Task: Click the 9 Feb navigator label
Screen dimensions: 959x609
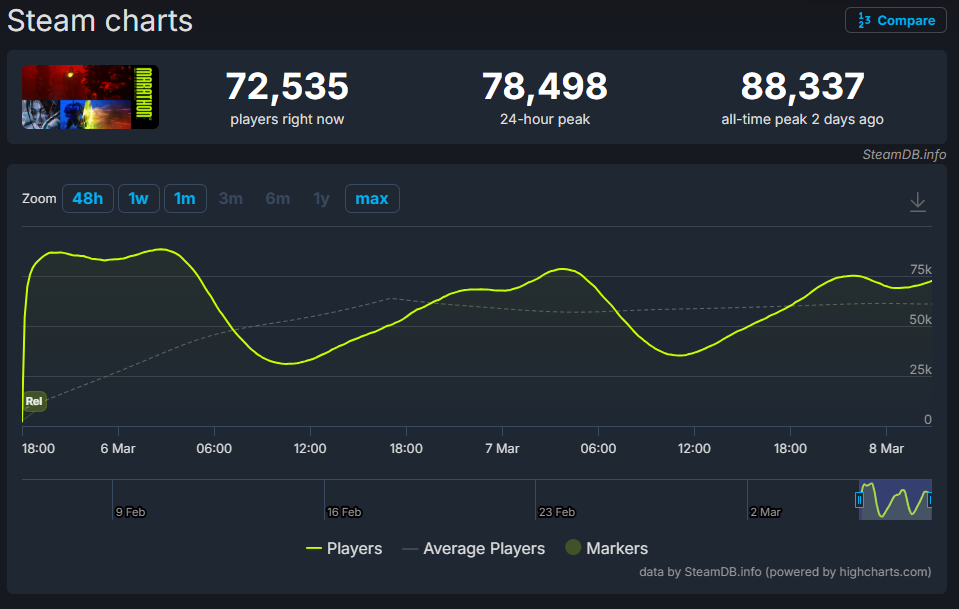Action: click(x=130, y=512)
